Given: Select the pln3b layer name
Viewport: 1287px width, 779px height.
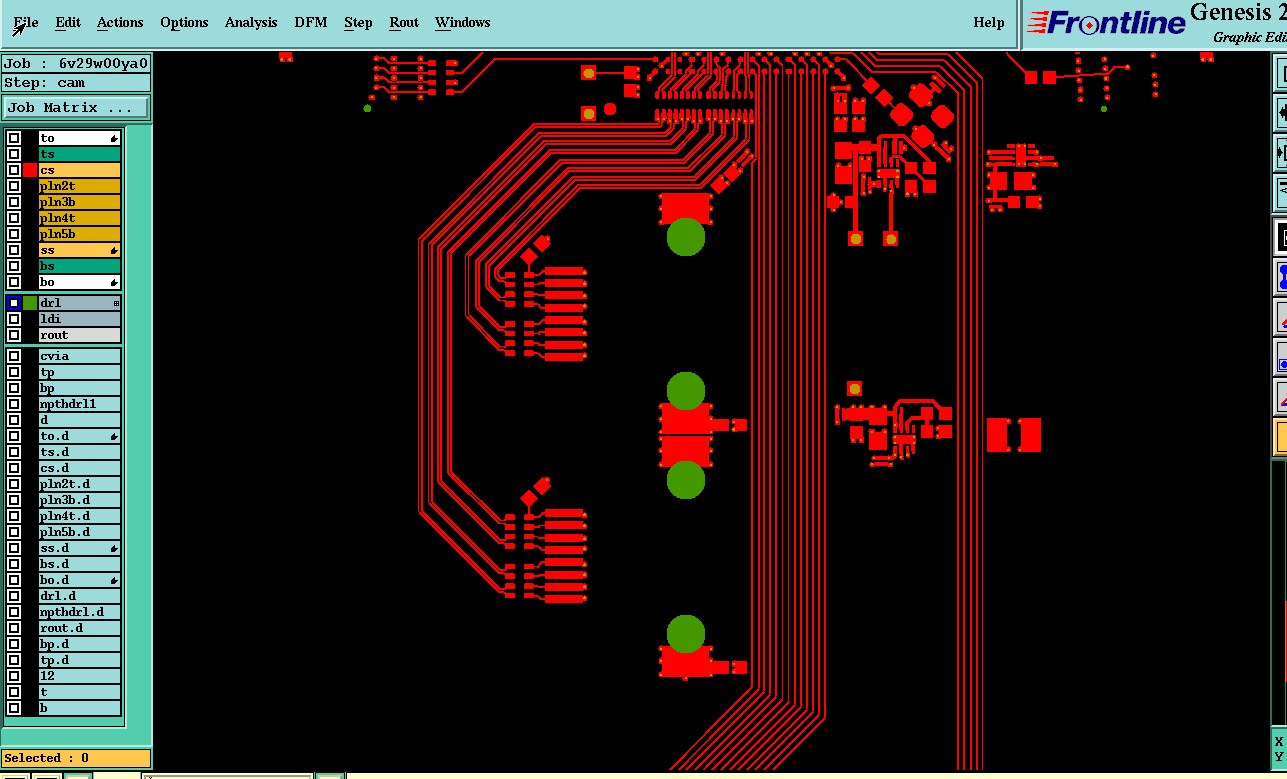Looking at the screenshot, I should point(79,202).
